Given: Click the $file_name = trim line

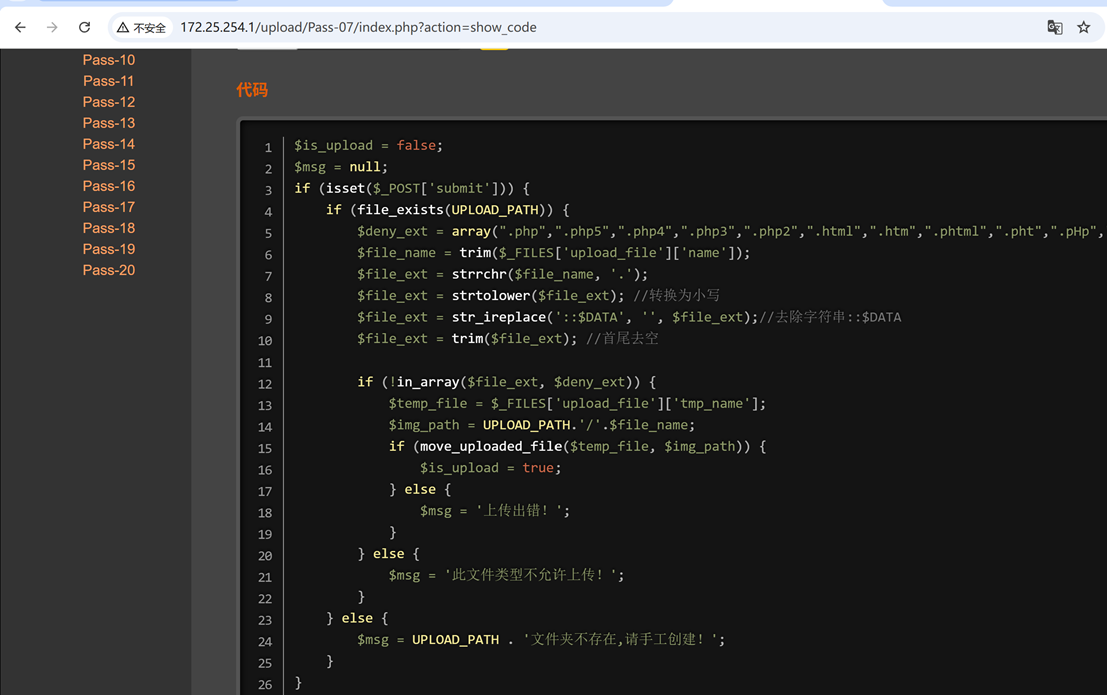Looking at the screenshot, I should point(554,253).
